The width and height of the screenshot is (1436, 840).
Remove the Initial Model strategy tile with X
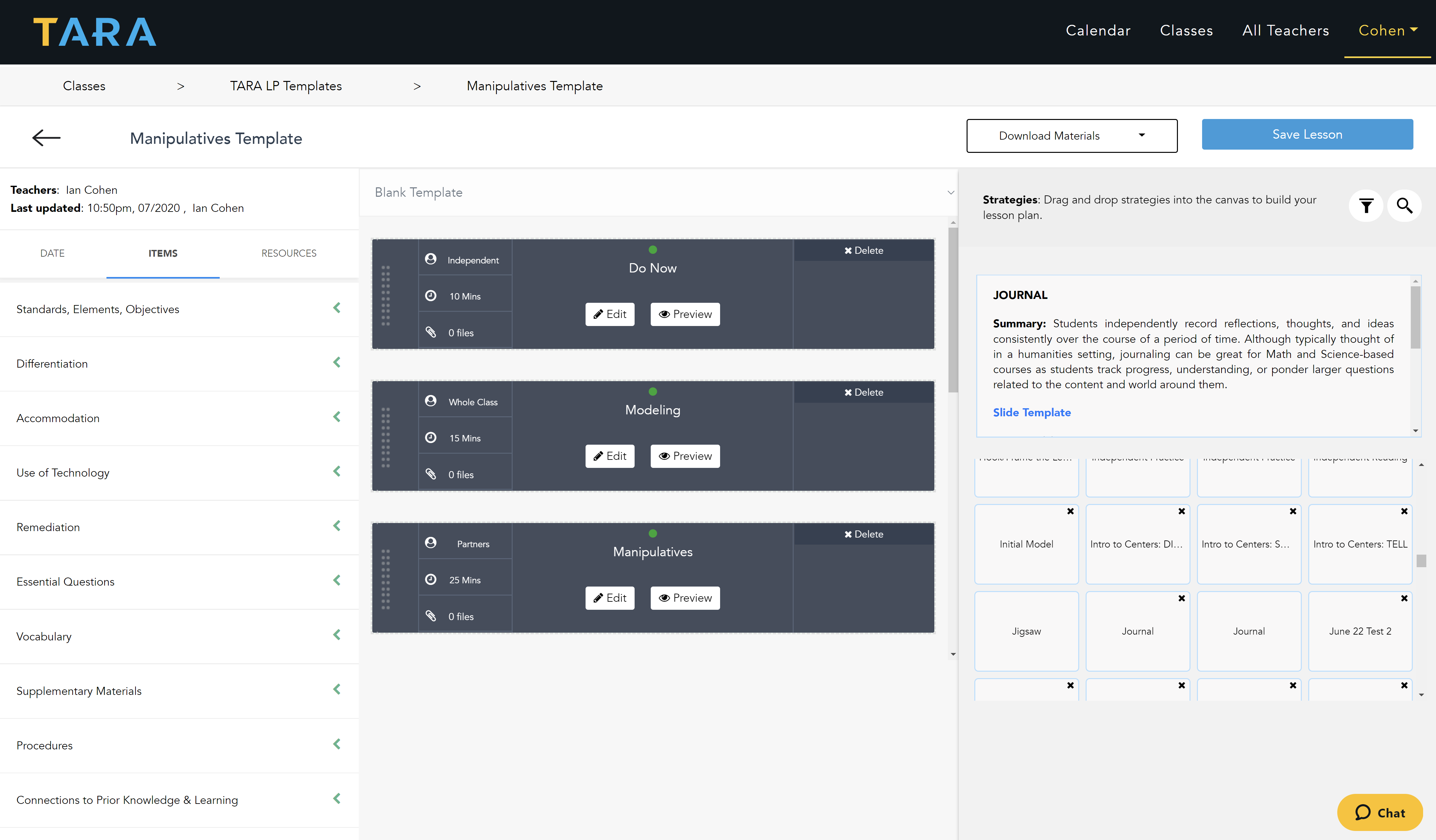(1070, 511)
